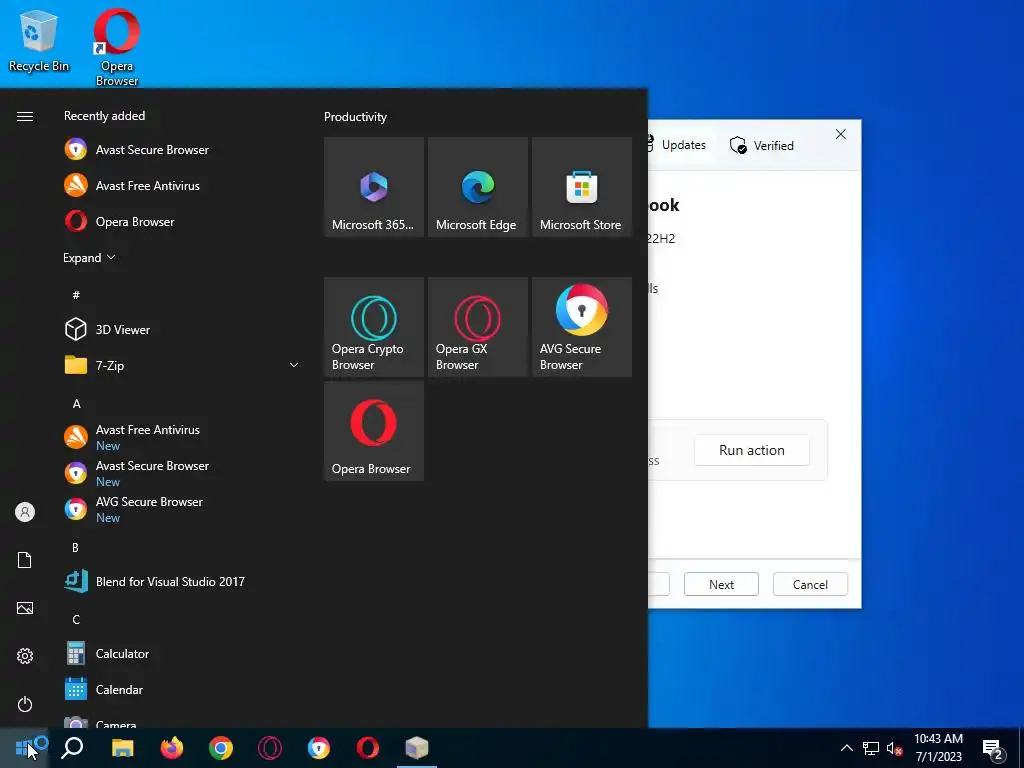Open 3D Viewer from the app list

tap(183, 330)
